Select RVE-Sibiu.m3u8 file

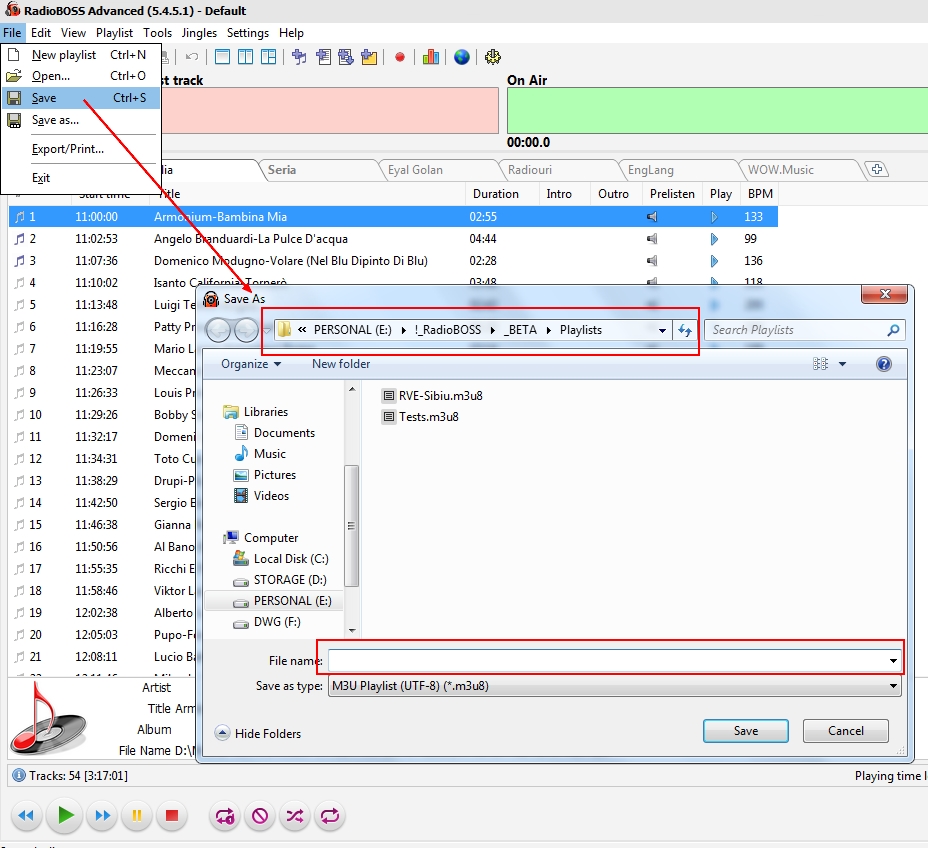tap(433, 395)
